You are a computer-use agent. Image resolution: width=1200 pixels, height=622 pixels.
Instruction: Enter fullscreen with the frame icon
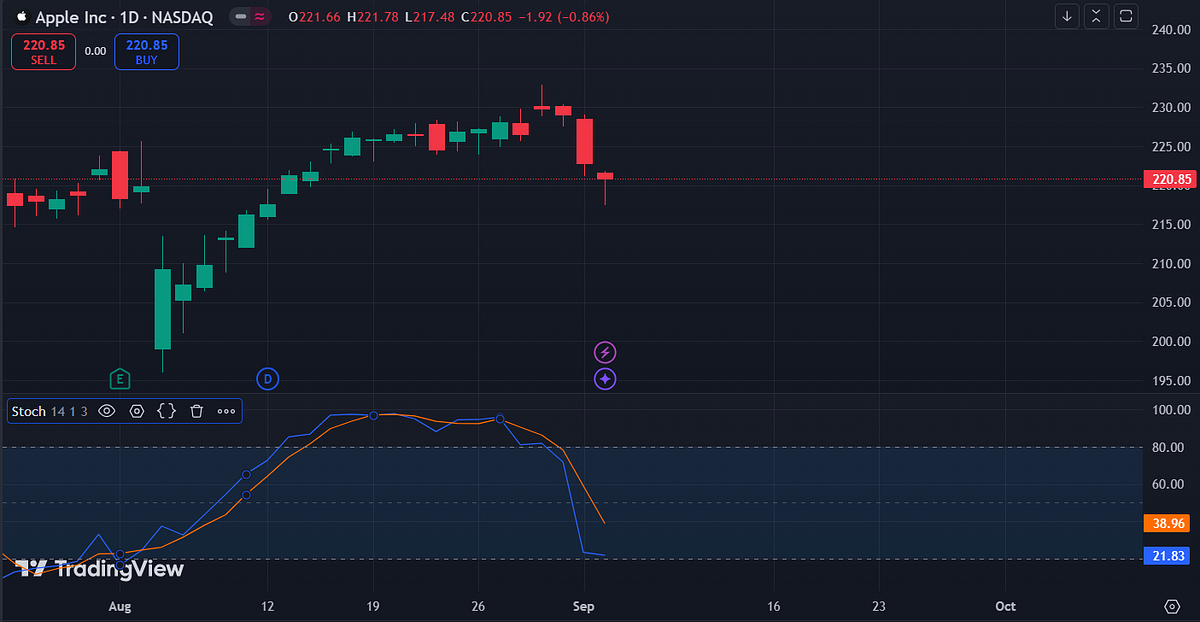point(1126,16)
